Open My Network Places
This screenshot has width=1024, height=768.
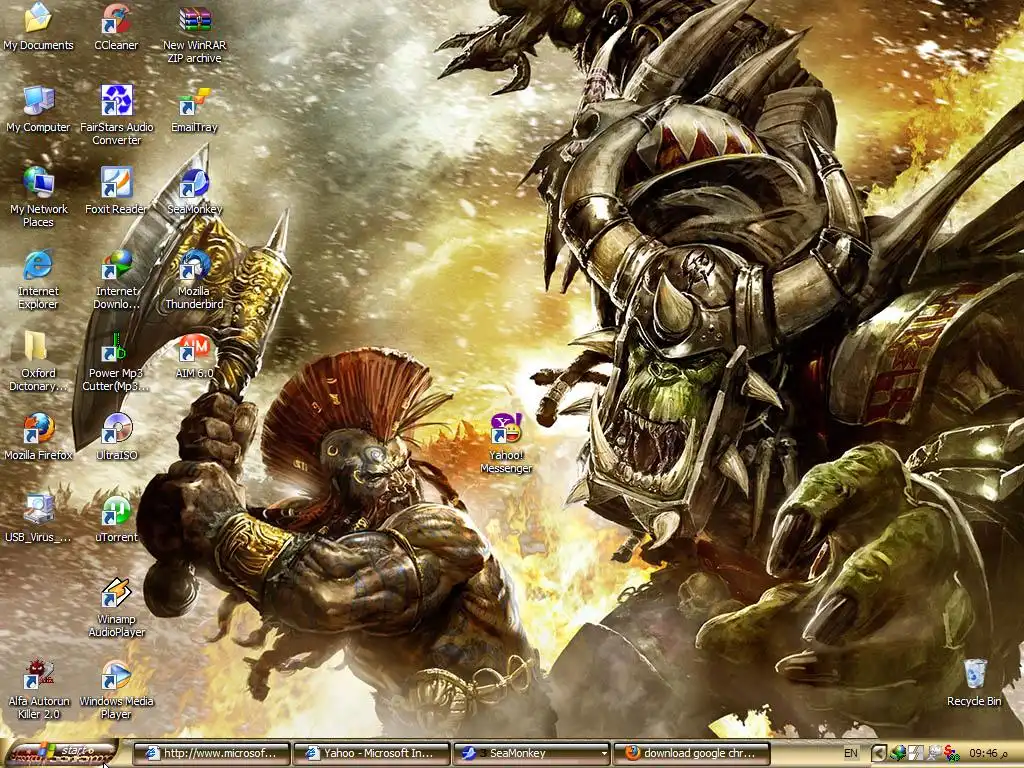pyautogui.click(x=39, y=197)
